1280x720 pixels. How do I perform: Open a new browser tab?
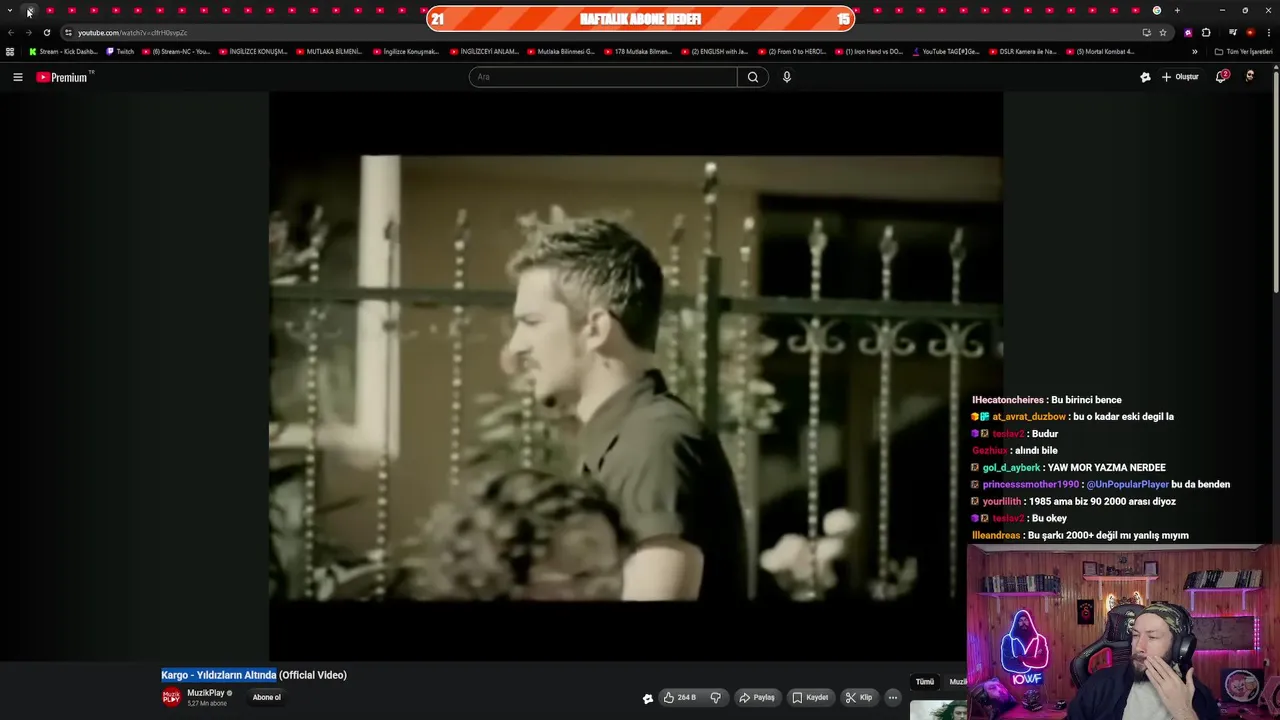(1177, 10)
